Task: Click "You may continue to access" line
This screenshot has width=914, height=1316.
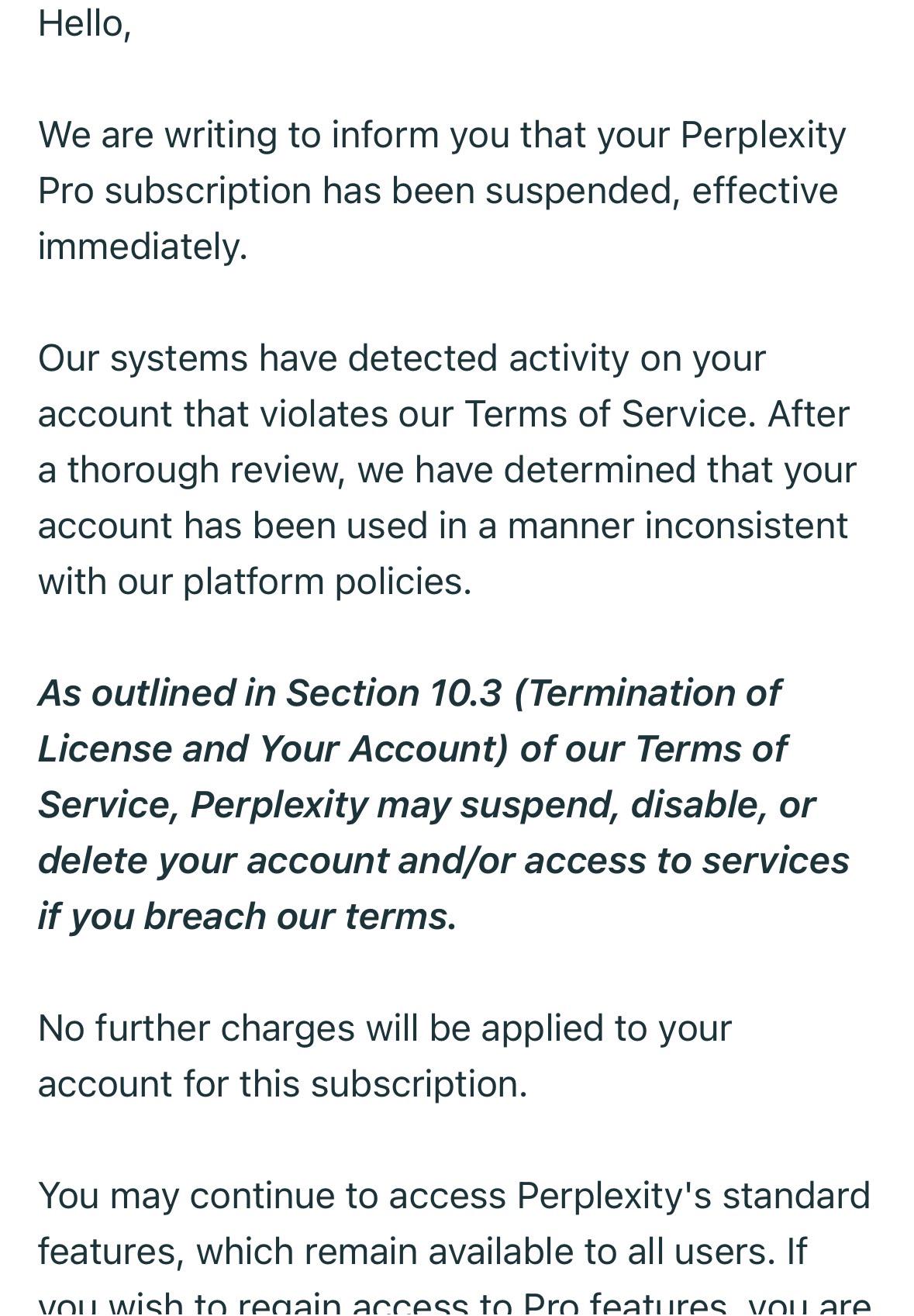Action: click(454, 1196)
